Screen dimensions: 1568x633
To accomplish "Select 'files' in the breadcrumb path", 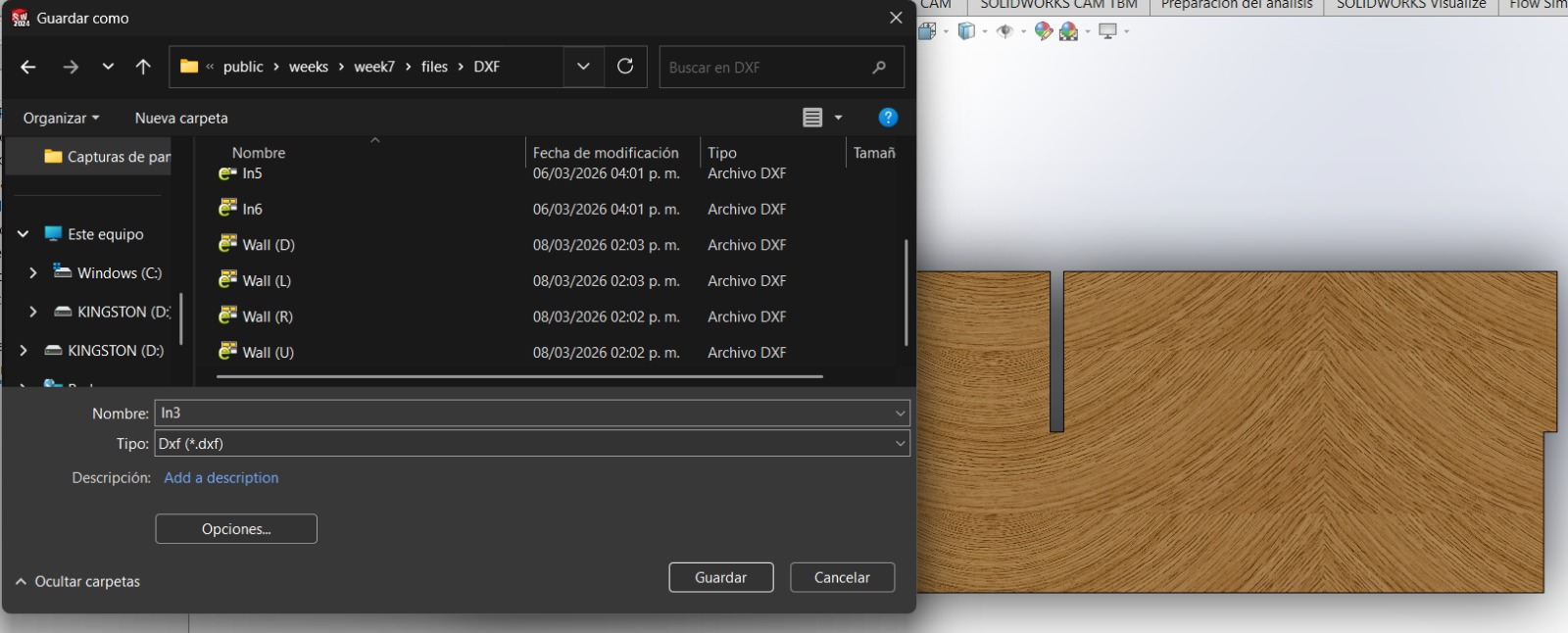I will 434,67.
